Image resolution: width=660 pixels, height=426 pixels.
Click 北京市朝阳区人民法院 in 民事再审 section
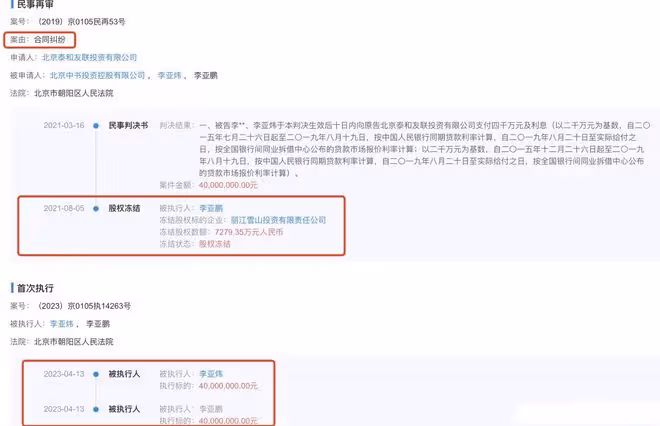74,93
